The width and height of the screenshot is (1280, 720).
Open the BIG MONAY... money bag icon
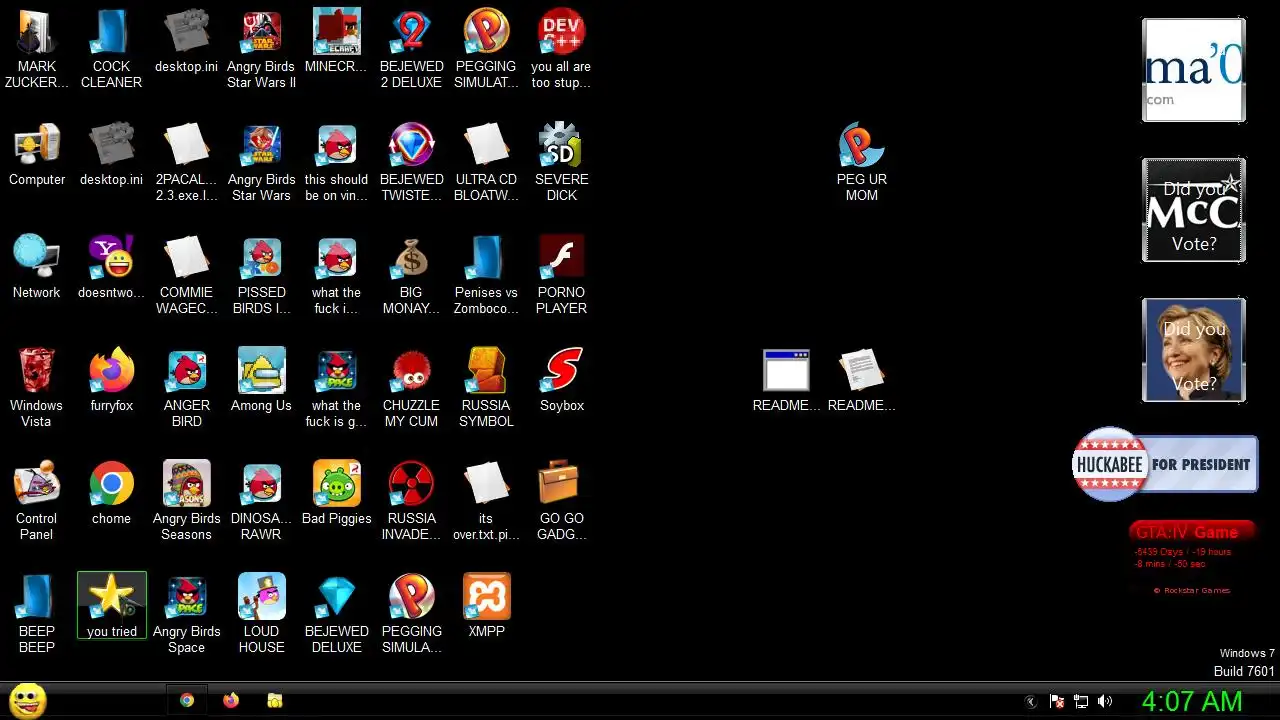(x=411, y=274)
